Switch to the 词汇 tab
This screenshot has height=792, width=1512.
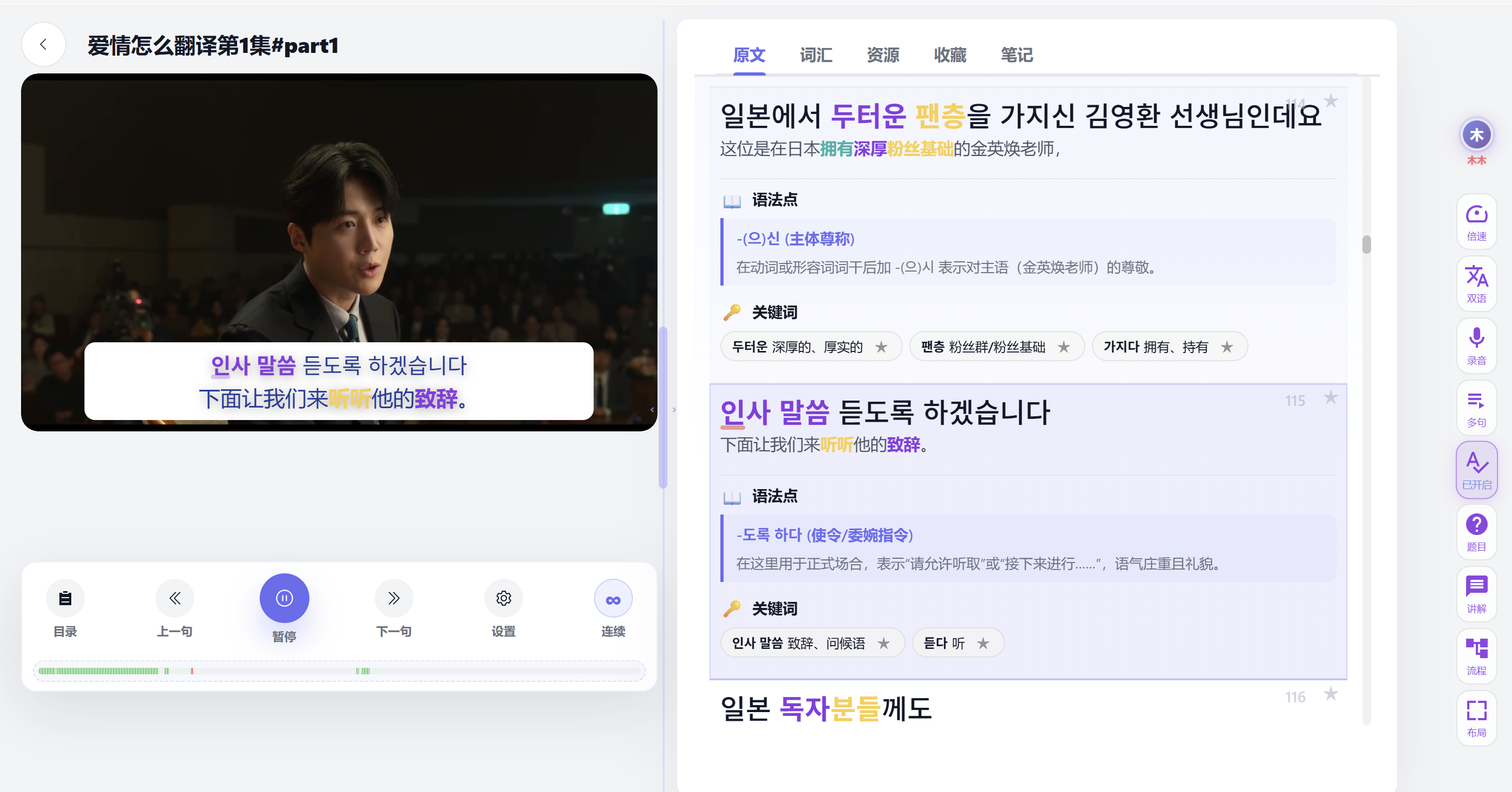816,55
